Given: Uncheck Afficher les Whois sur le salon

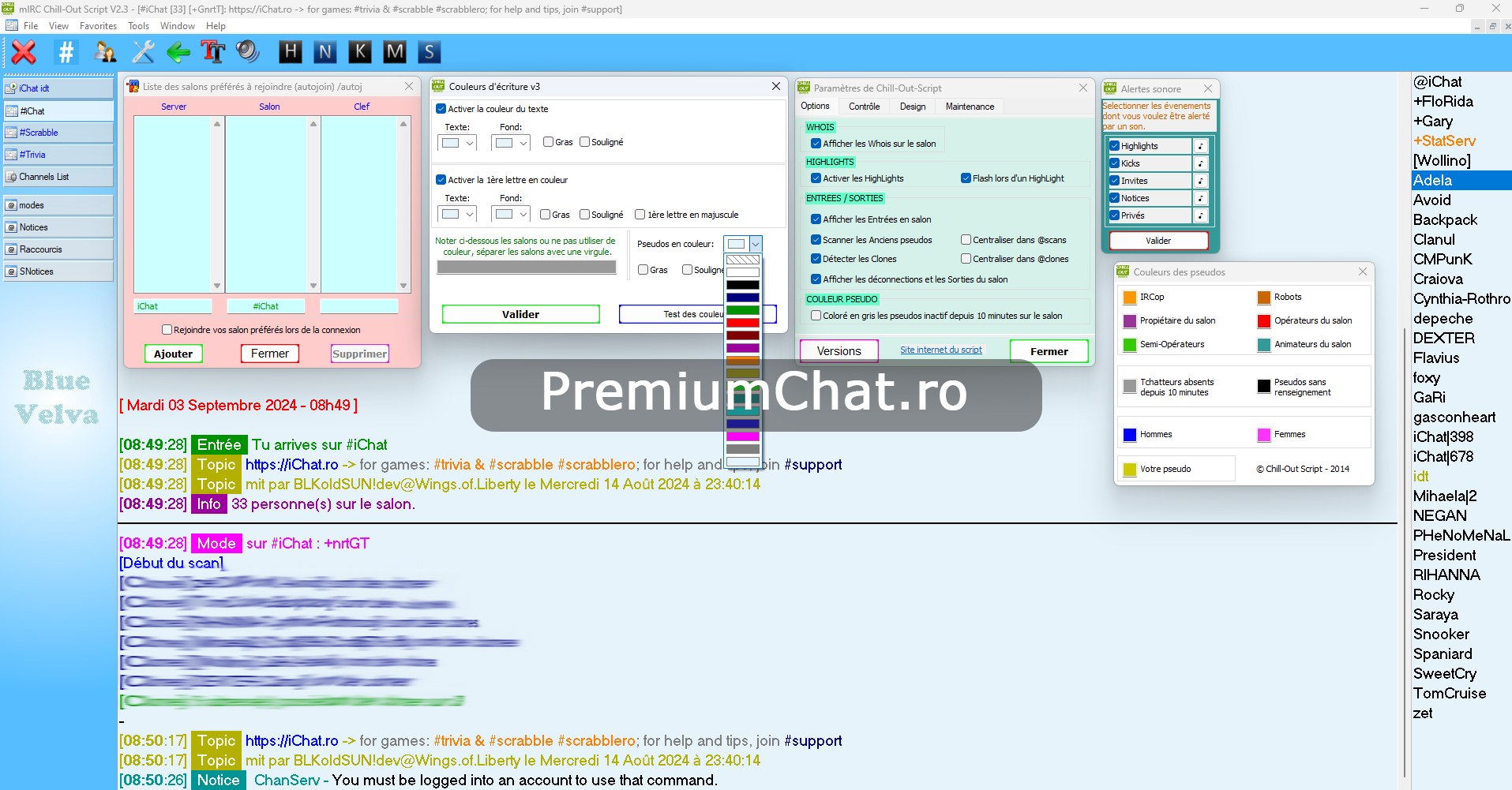Looking at the screenshot, I should click(816, 144).
